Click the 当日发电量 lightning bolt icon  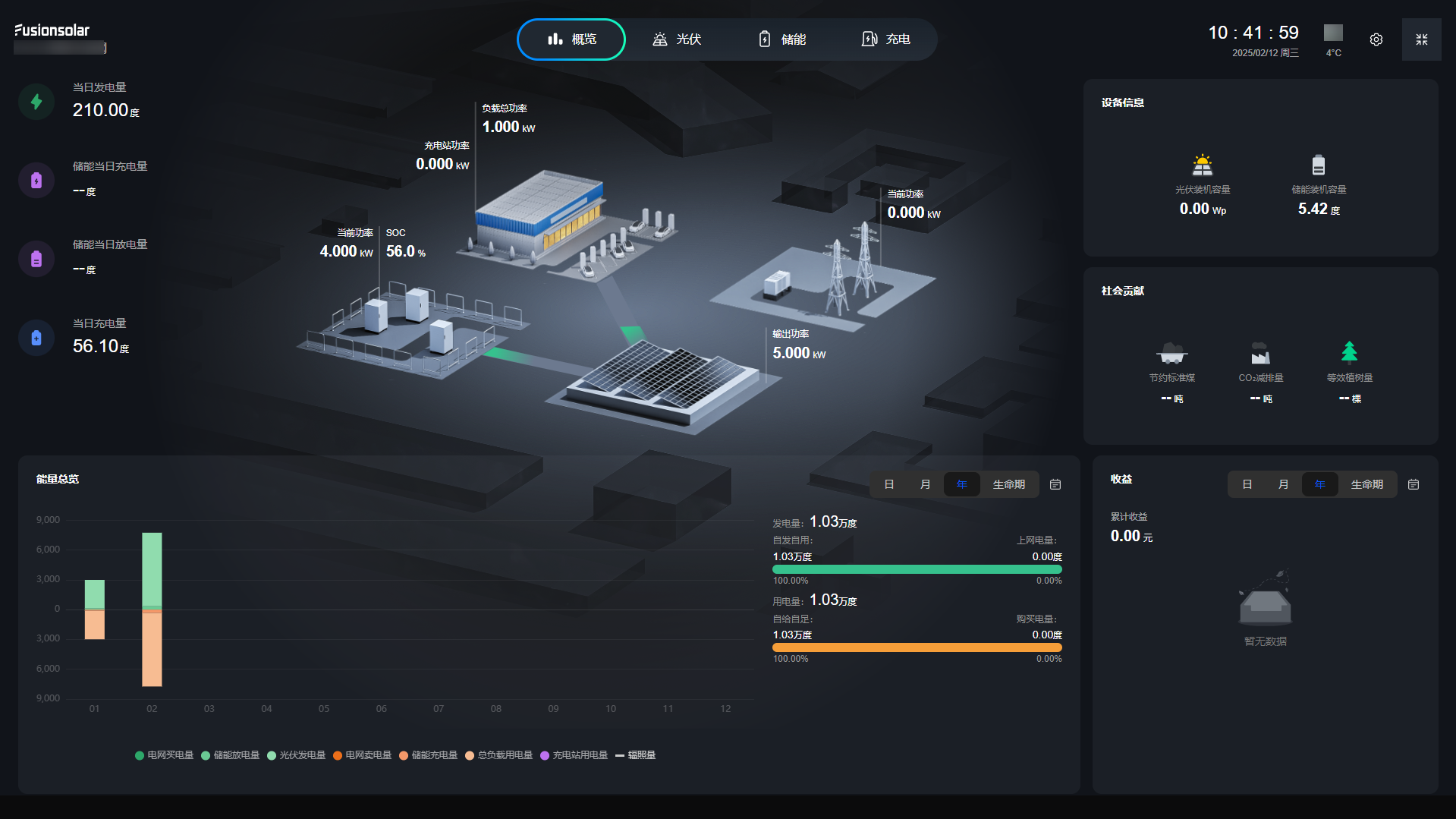coord(36,101)
